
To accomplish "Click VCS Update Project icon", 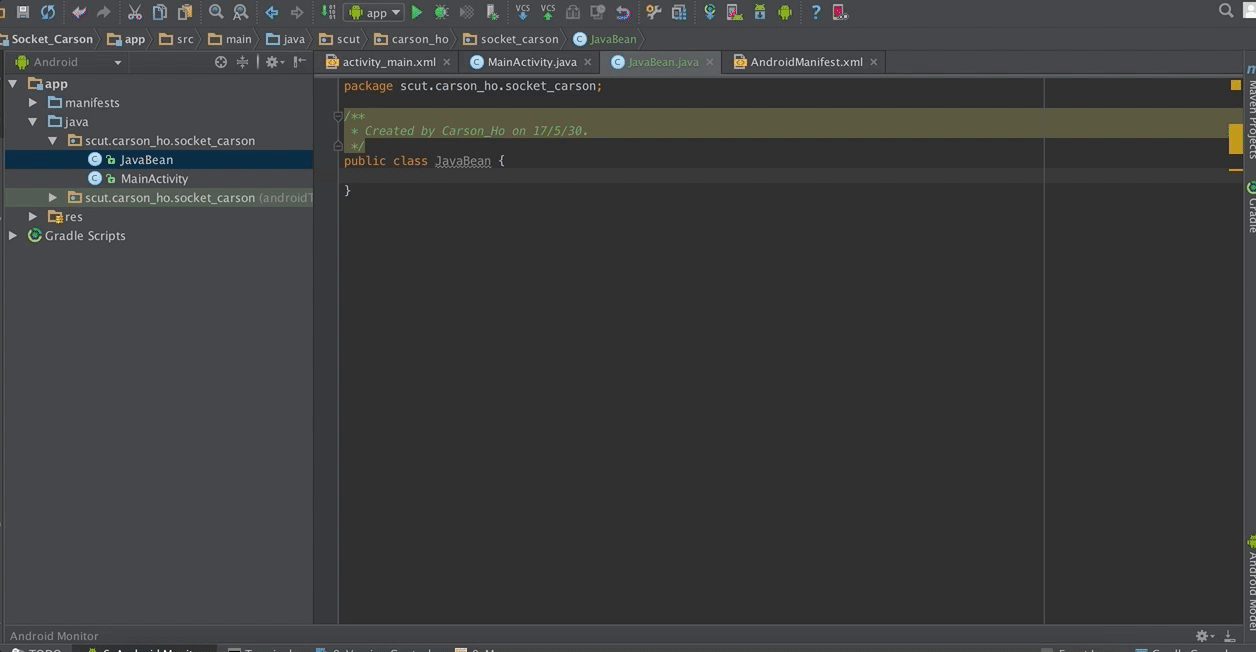I will pos(522,12).
